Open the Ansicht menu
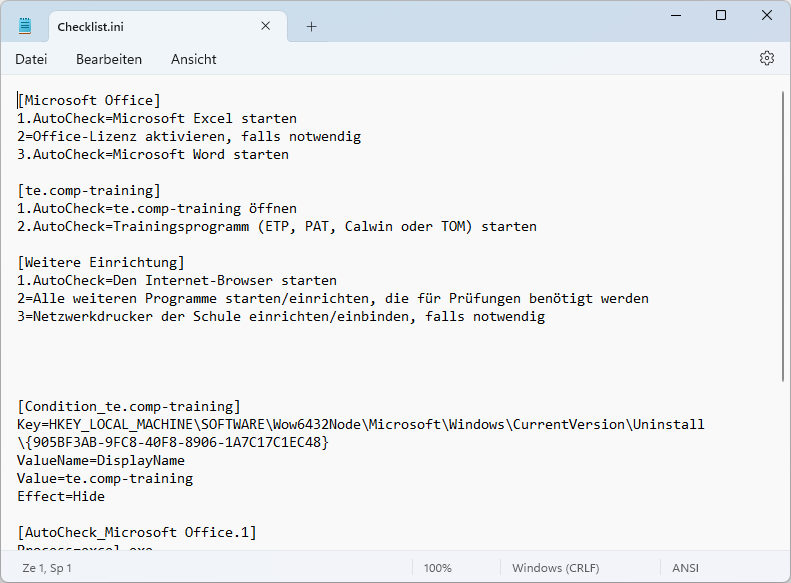 194,60
